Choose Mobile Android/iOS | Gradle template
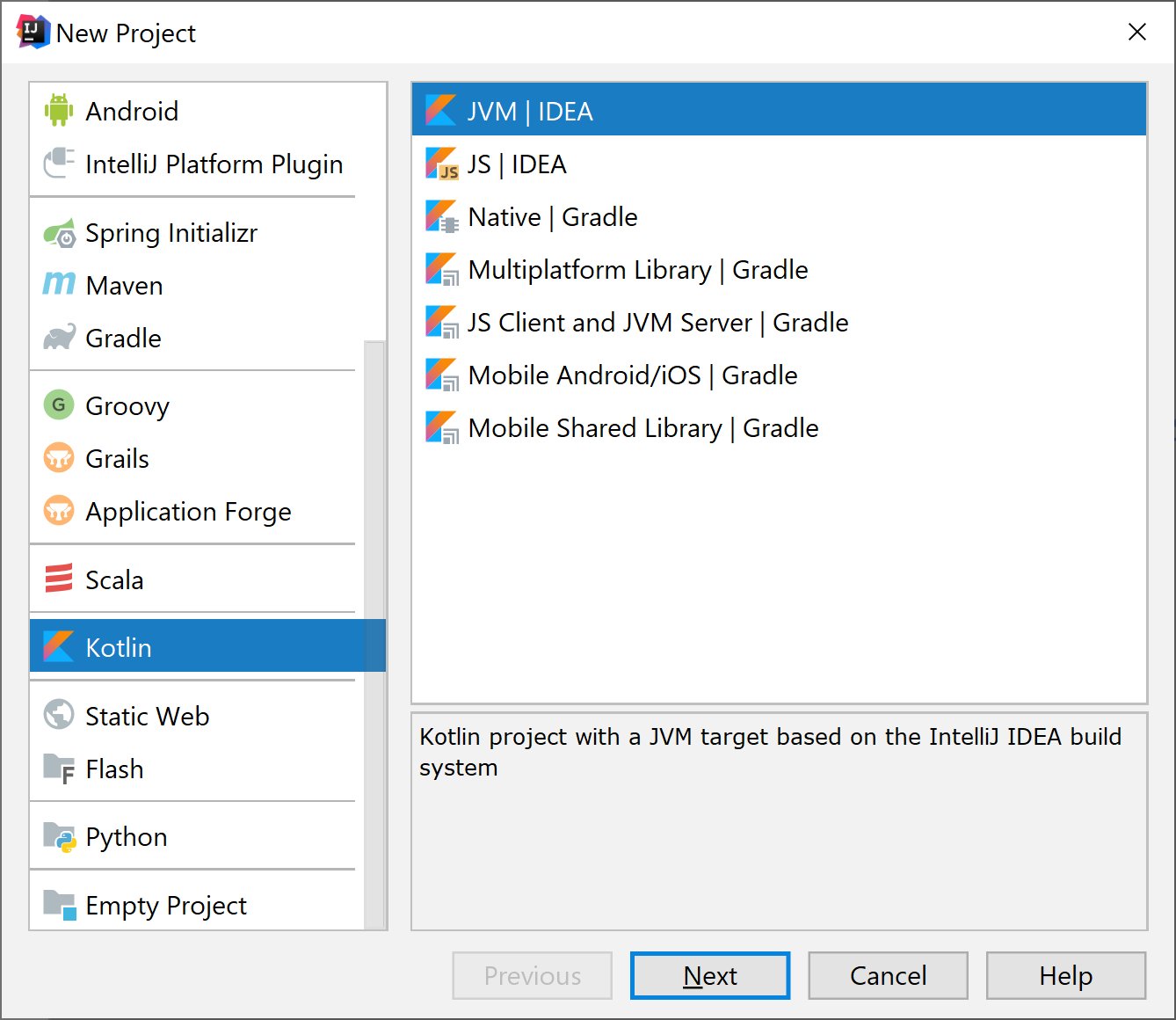The image size is (1176, 1020). pyautogui.click(x=632, y=375)
